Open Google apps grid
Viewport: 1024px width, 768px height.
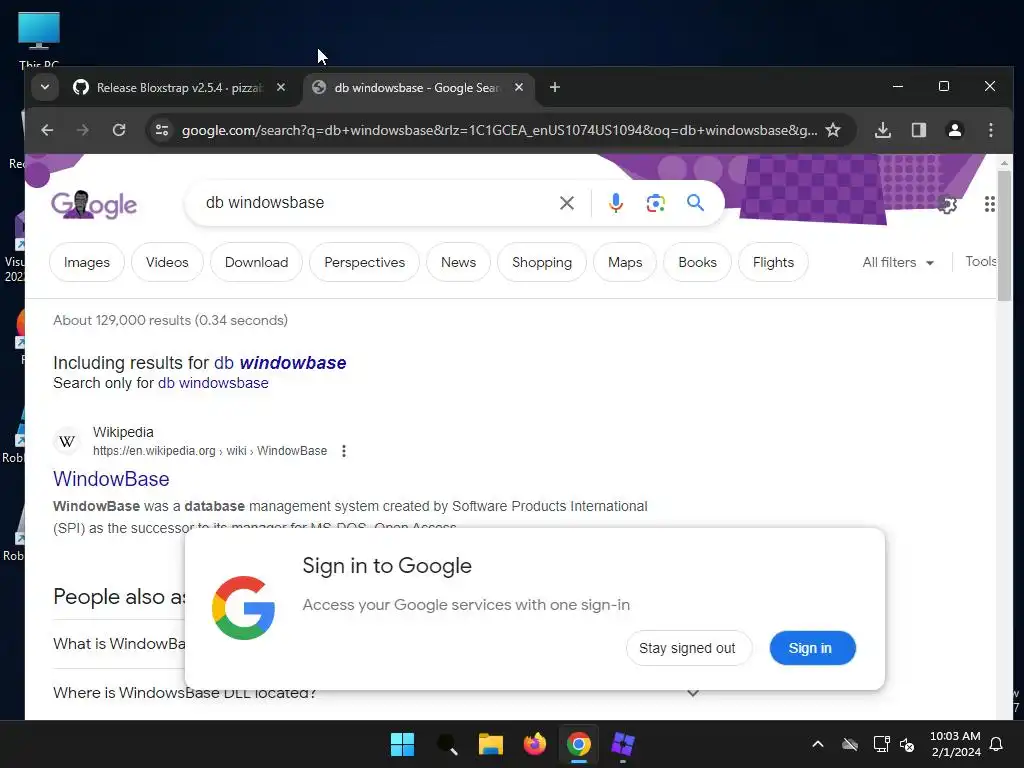click(989, 204)
